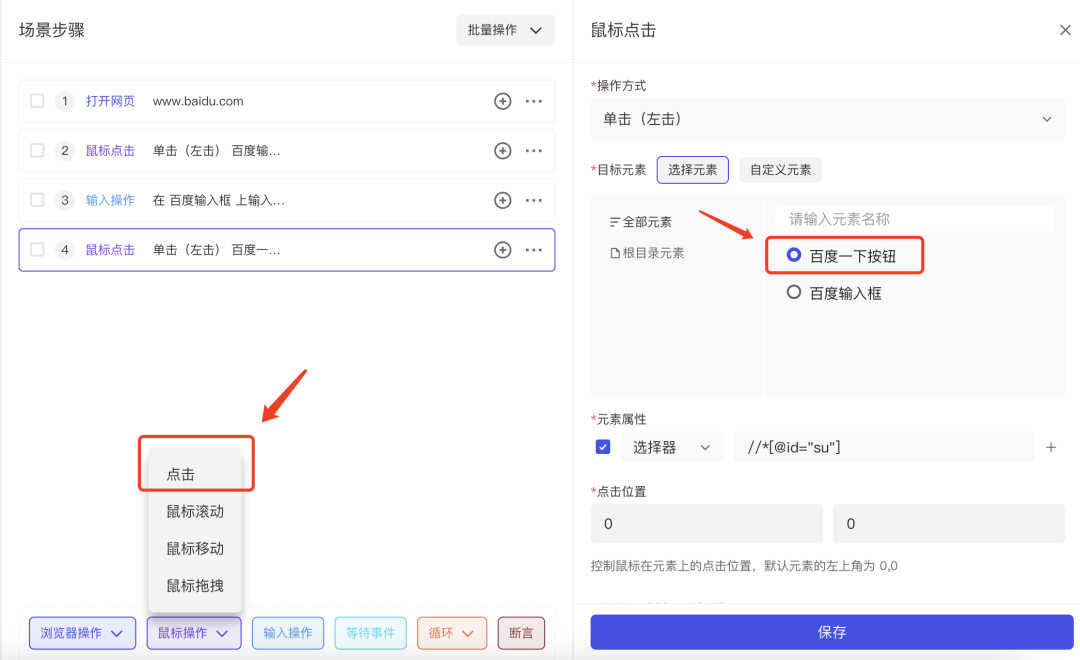Open more options for step 2
The height and width of the screenshot is (660, 1080).
[x=534, y=151]
